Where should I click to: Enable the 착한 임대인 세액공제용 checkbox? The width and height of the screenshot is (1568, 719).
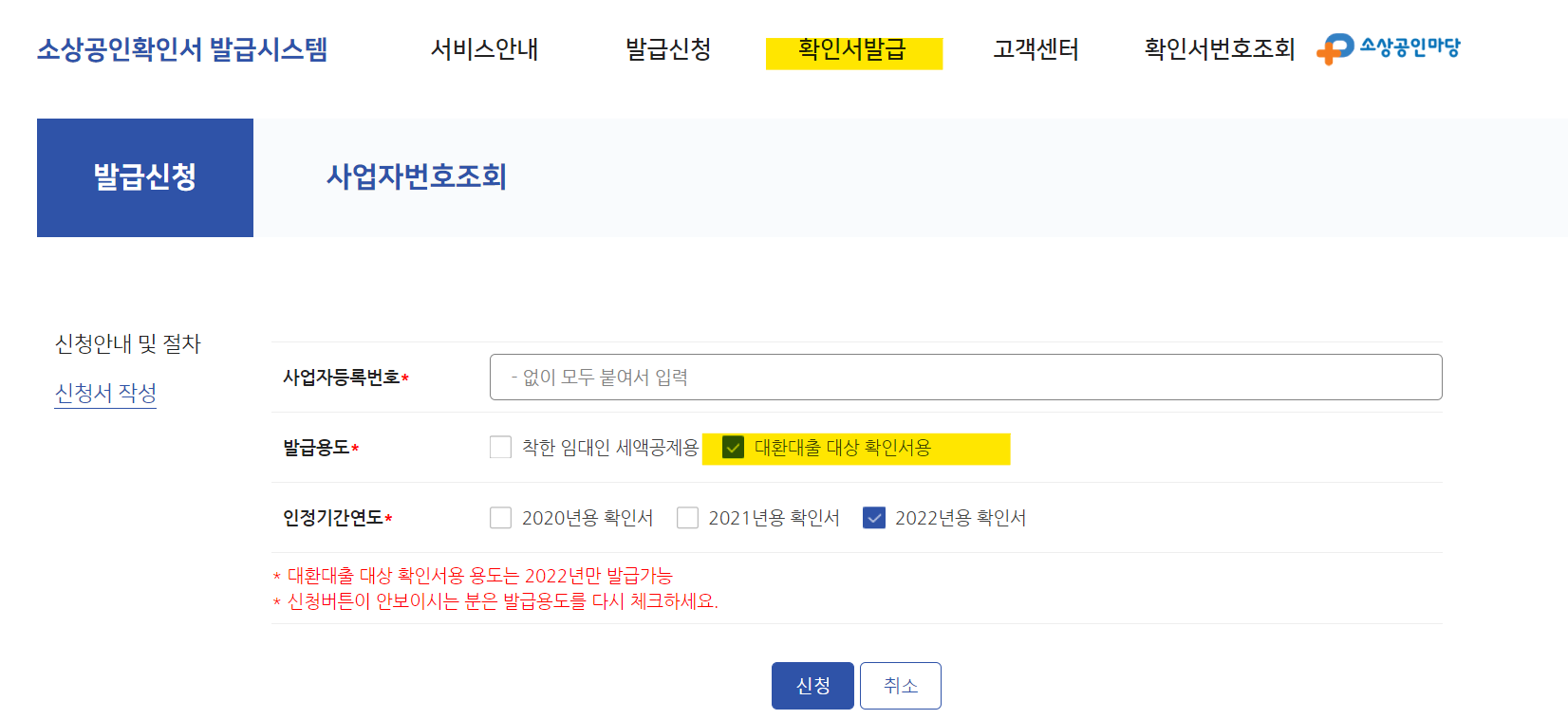click(500, 447)
